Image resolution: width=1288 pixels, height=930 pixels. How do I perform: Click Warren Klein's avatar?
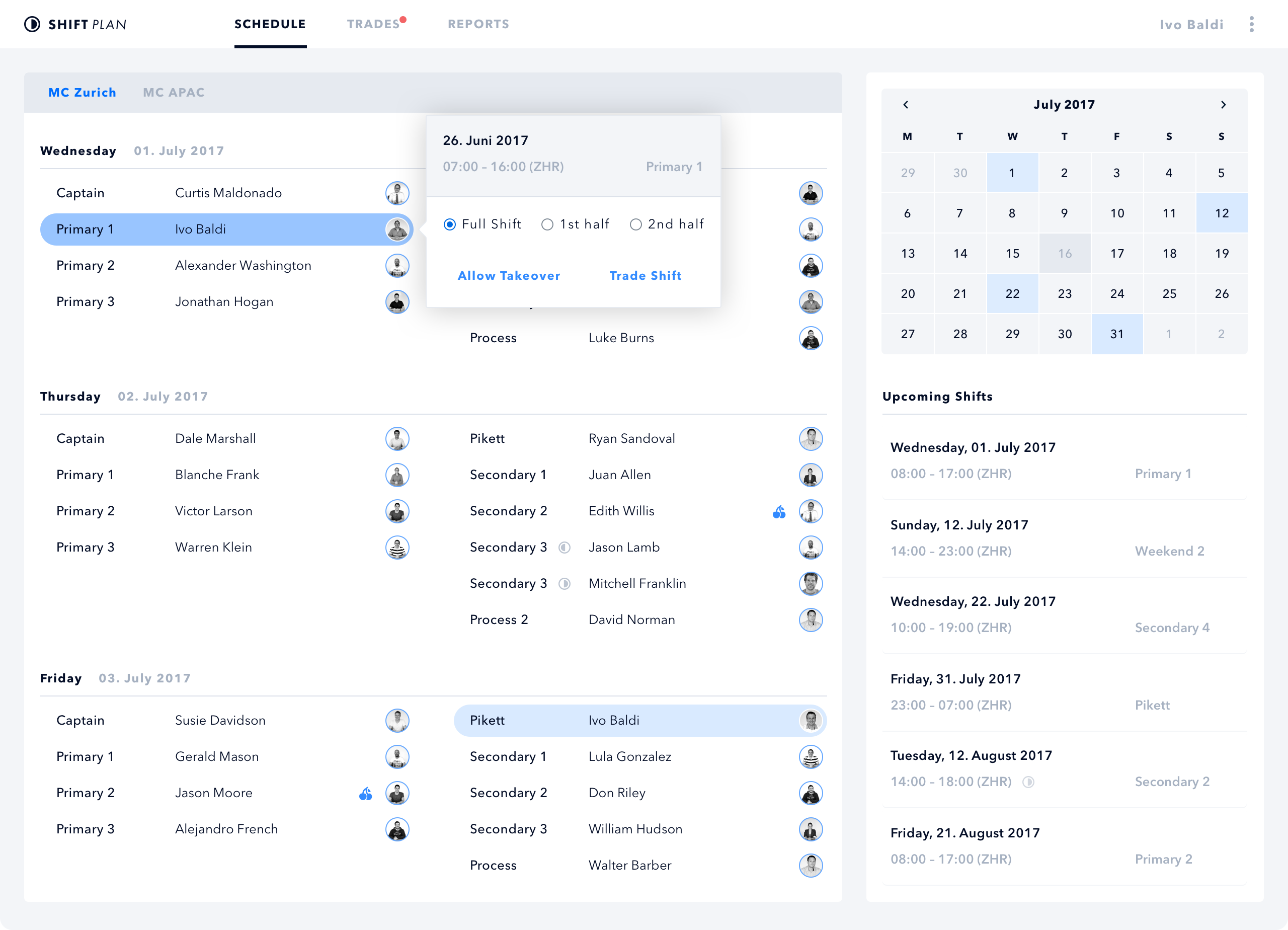click(x=397, y=548)
